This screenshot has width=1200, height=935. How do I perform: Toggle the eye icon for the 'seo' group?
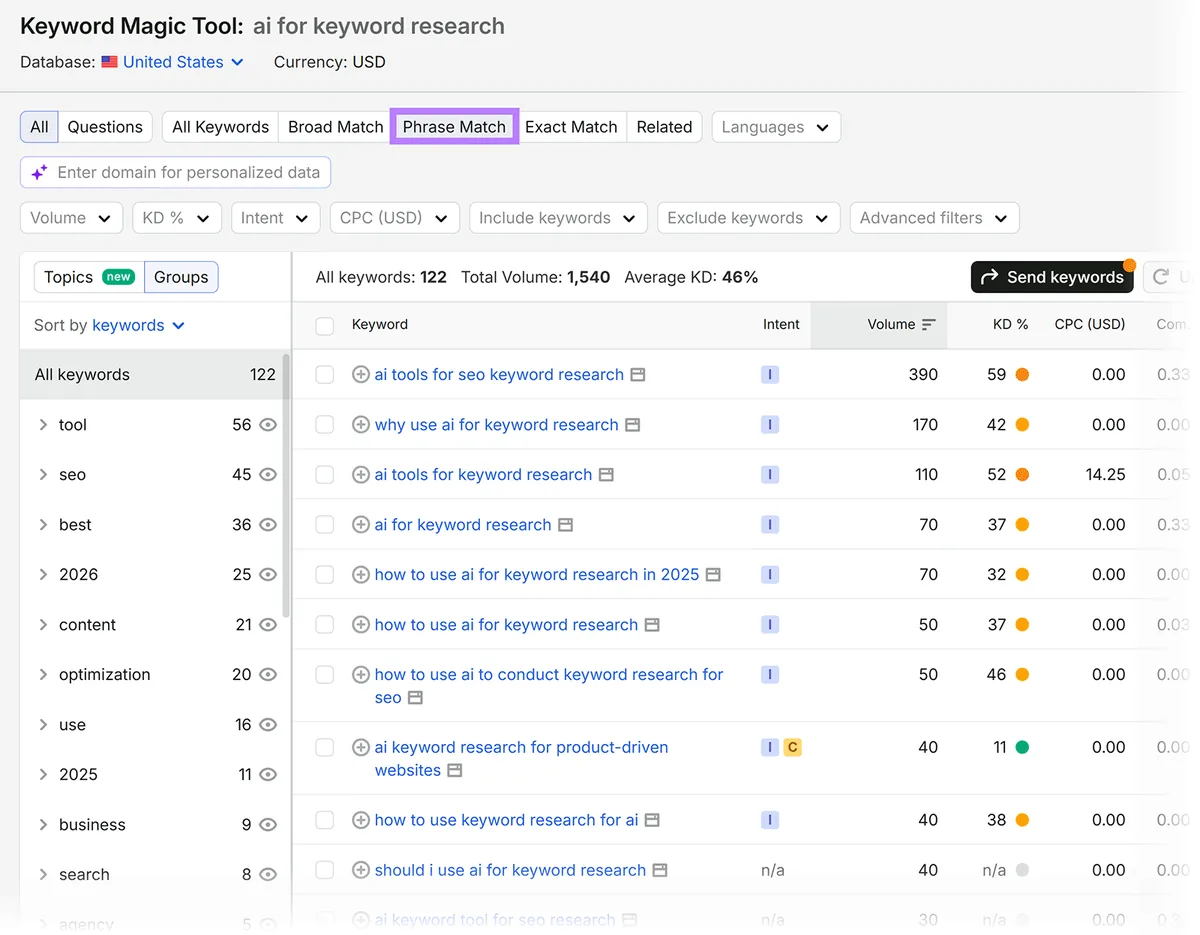click(267, 475)
